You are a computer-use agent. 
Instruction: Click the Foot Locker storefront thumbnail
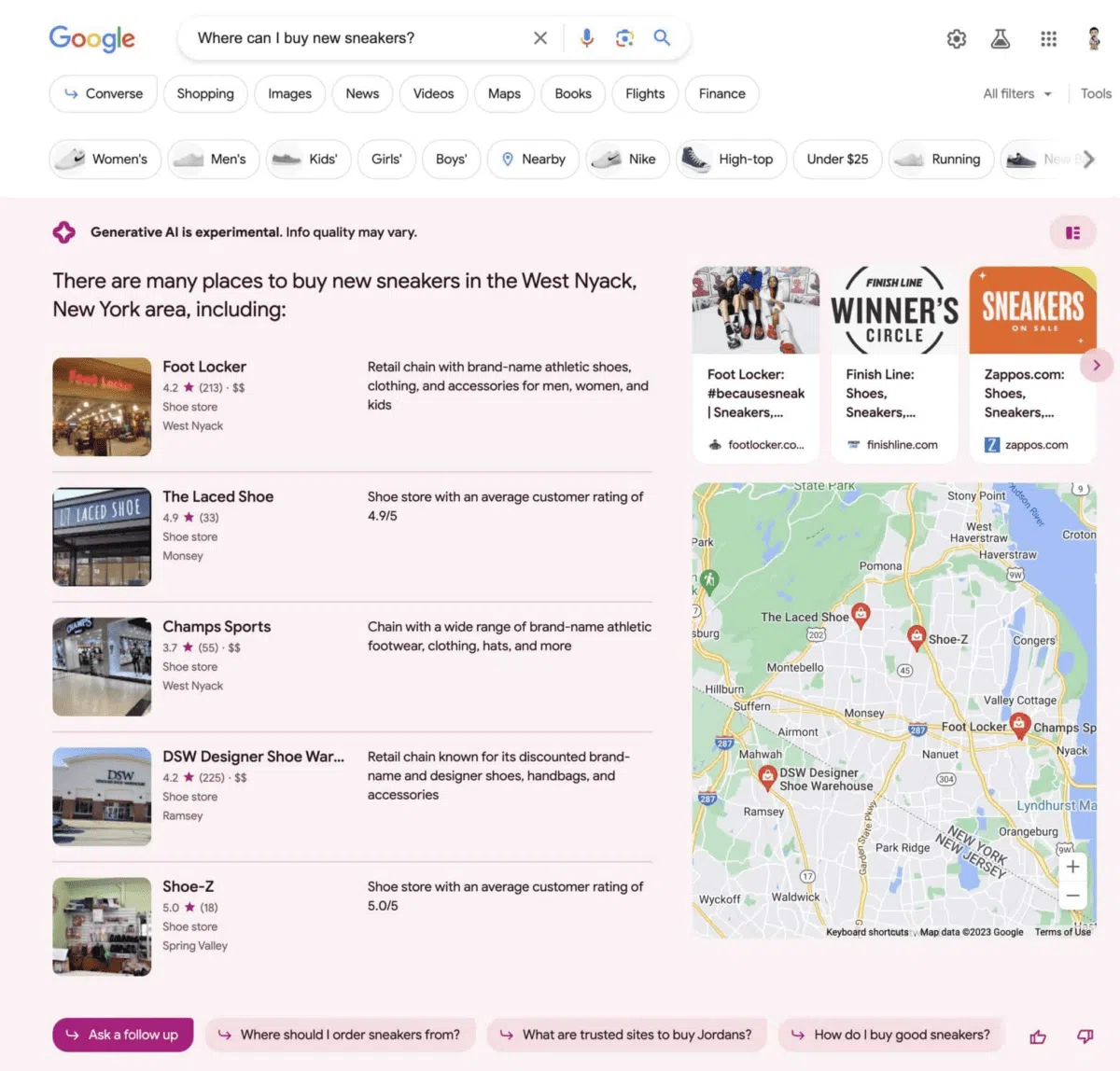coord(102,406)
